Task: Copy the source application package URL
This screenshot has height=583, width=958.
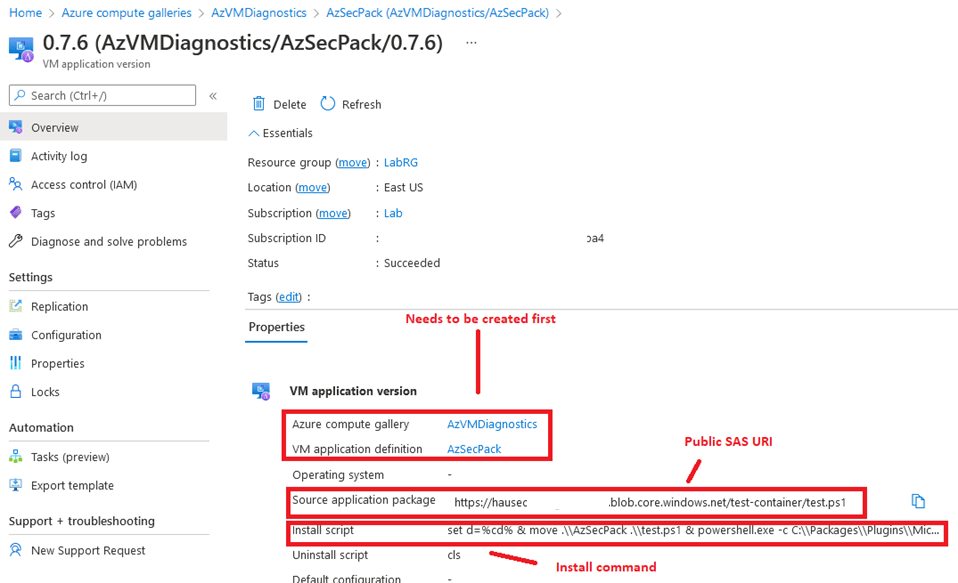Action: click(x=917, y=501)
